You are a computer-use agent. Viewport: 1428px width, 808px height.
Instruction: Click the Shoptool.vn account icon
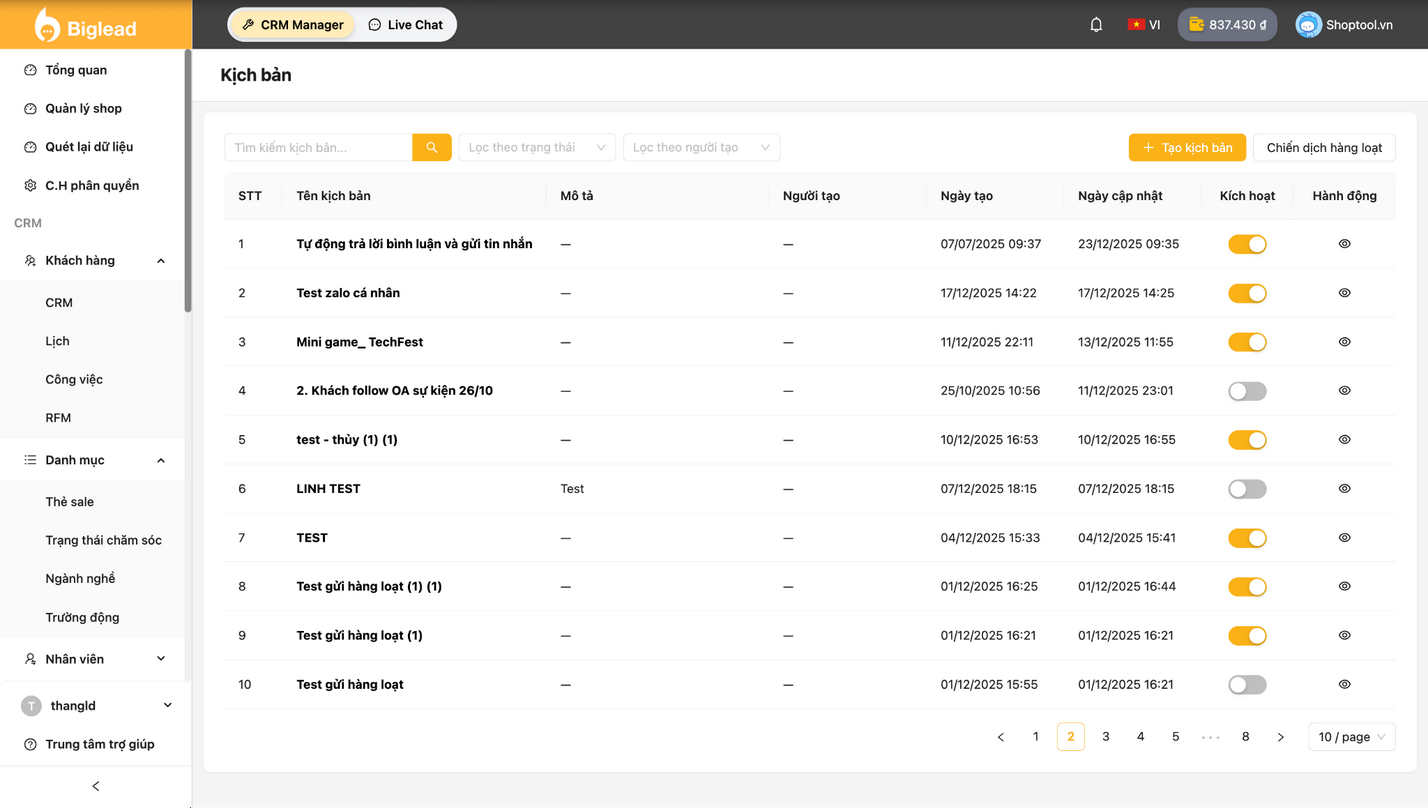(1308, 23)
